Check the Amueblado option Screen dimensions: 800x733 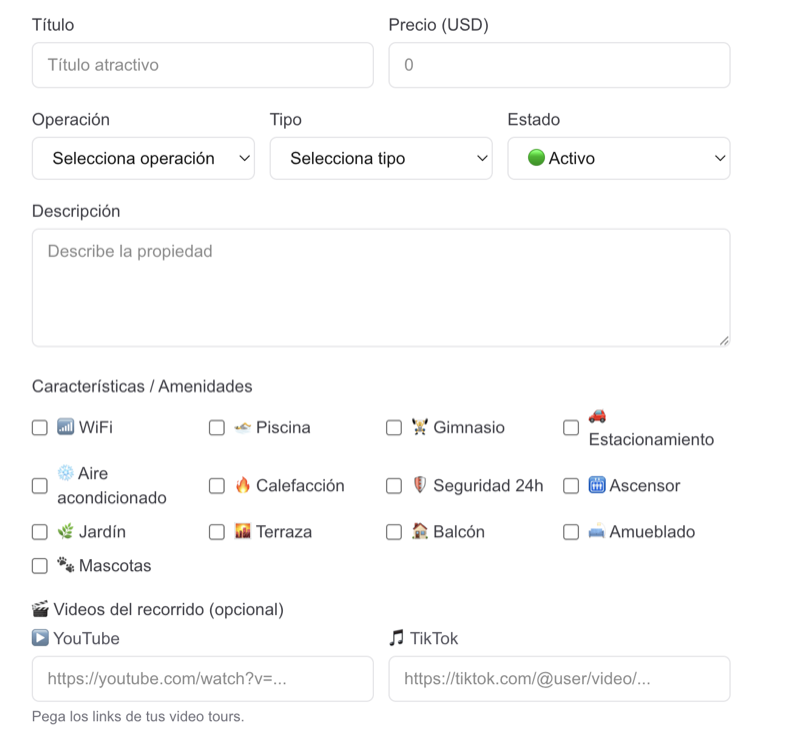tap(571, 532)
